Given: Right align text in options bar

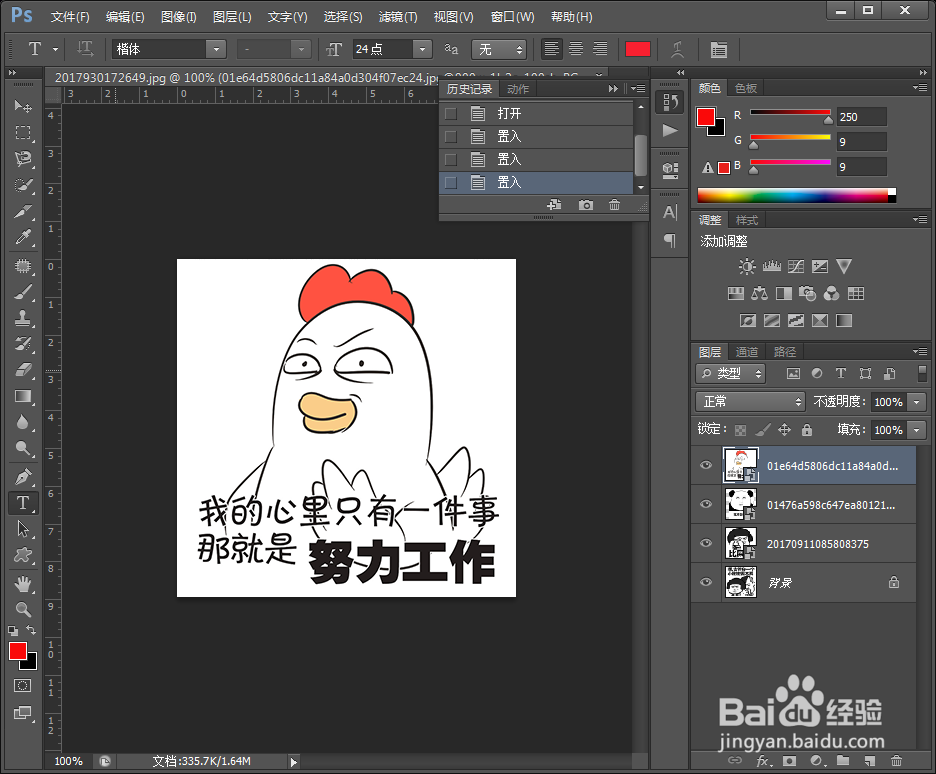Looking at the screenshot, I should (x=600, y=49).
